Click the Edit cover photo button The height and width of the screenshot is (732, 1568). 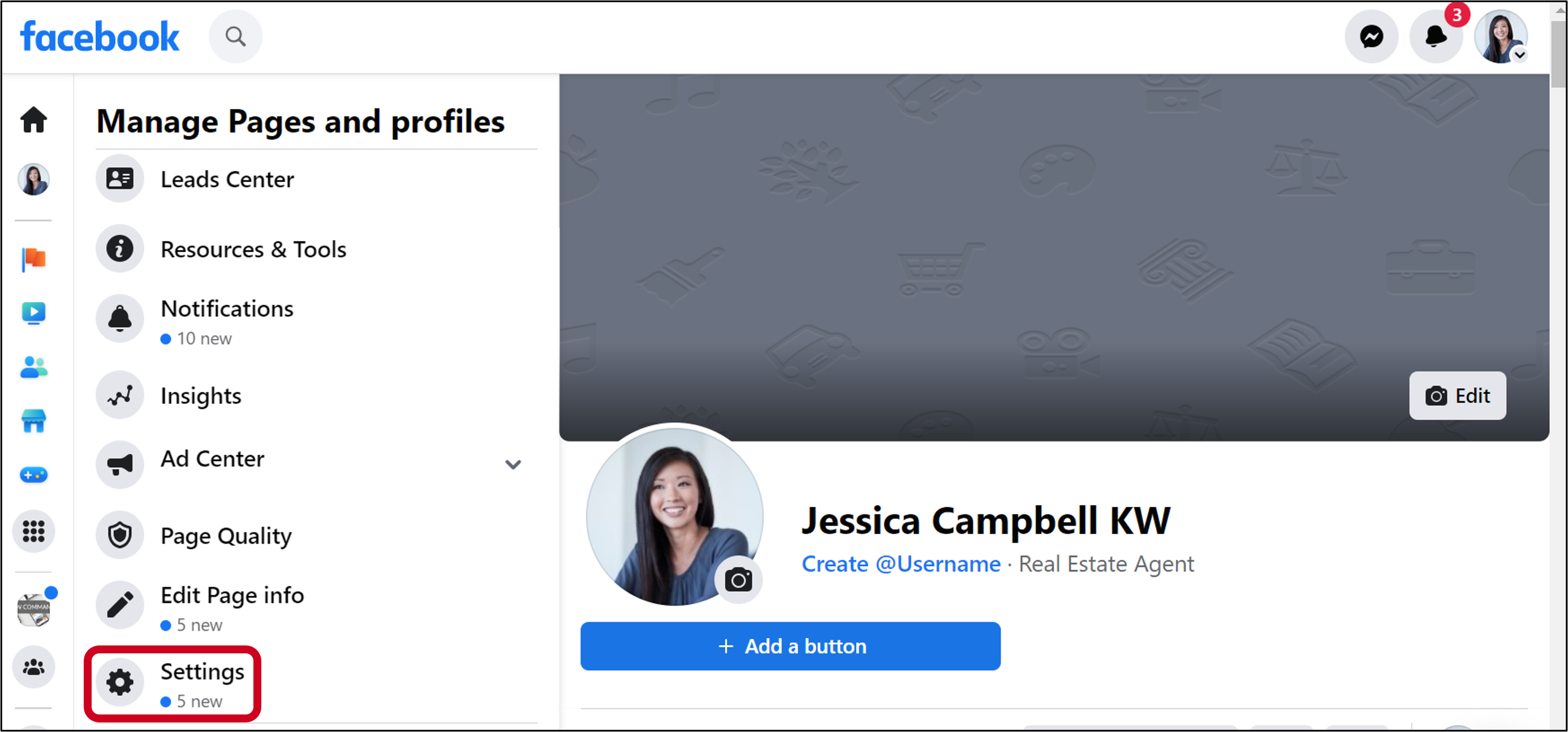pyautogui.click(x=1457, y=396)
